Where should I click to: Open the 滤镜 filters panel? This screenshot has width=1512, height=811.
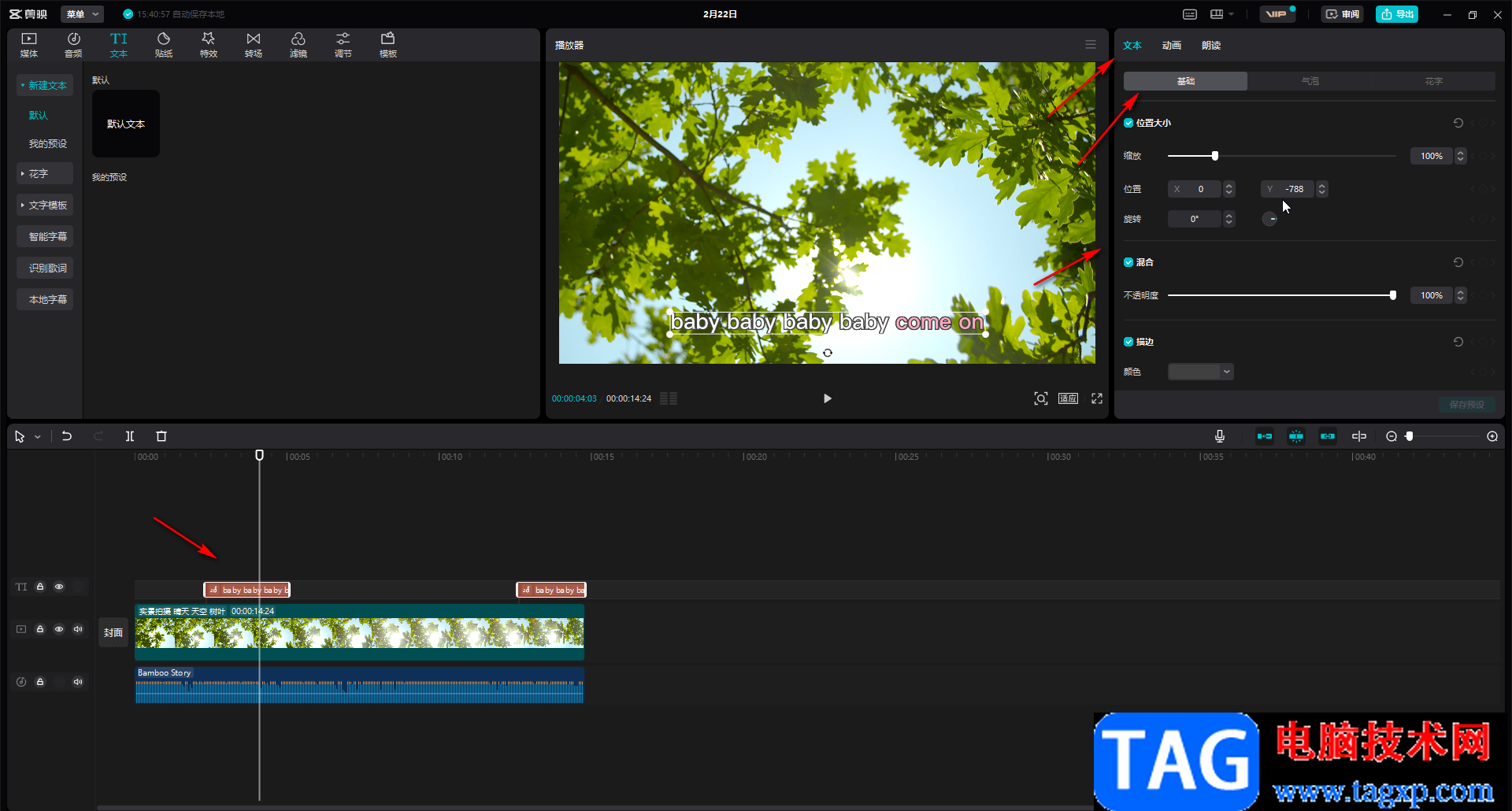tap(298, 45)
